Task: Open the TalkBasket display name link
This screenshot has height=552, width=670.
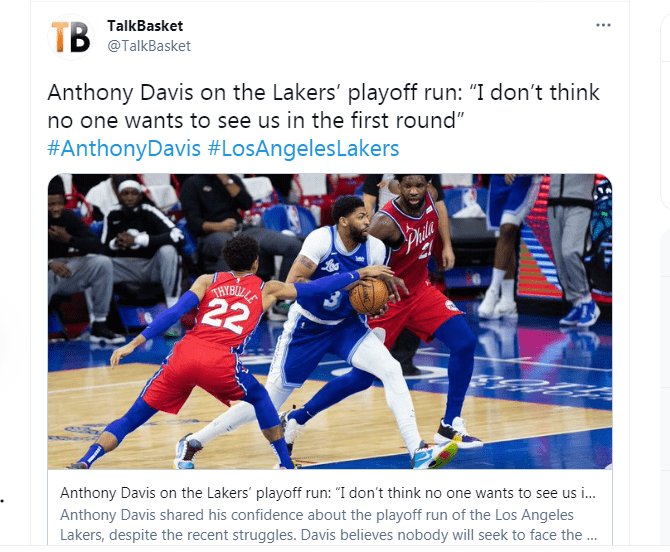Action: (x=145, y=26)
